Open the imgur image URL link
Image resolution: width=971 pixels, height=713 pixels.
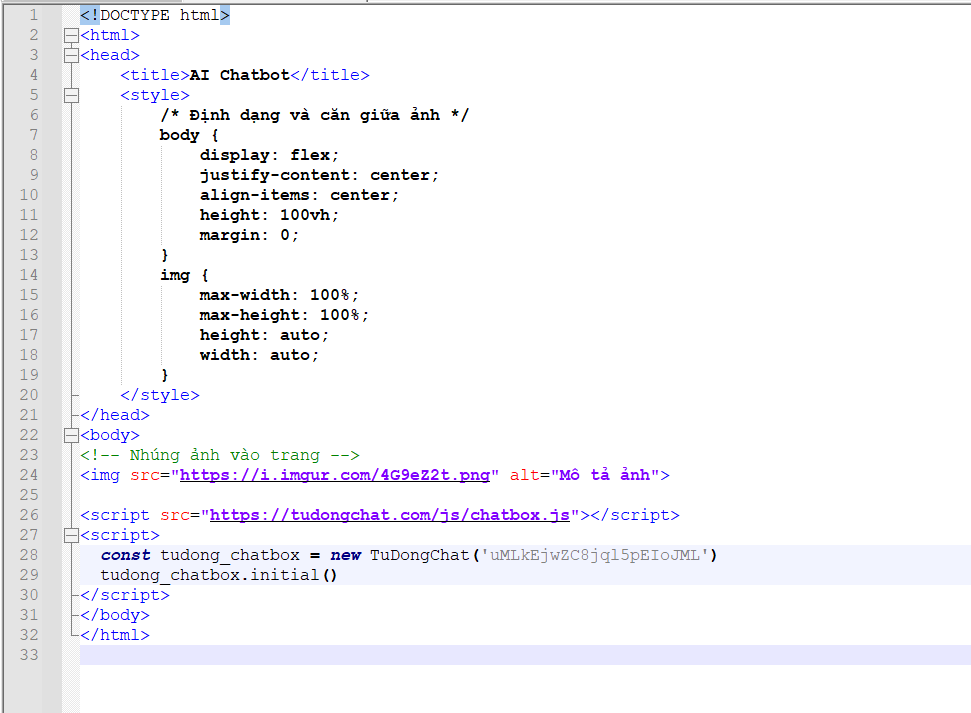[x=334, y=475]
